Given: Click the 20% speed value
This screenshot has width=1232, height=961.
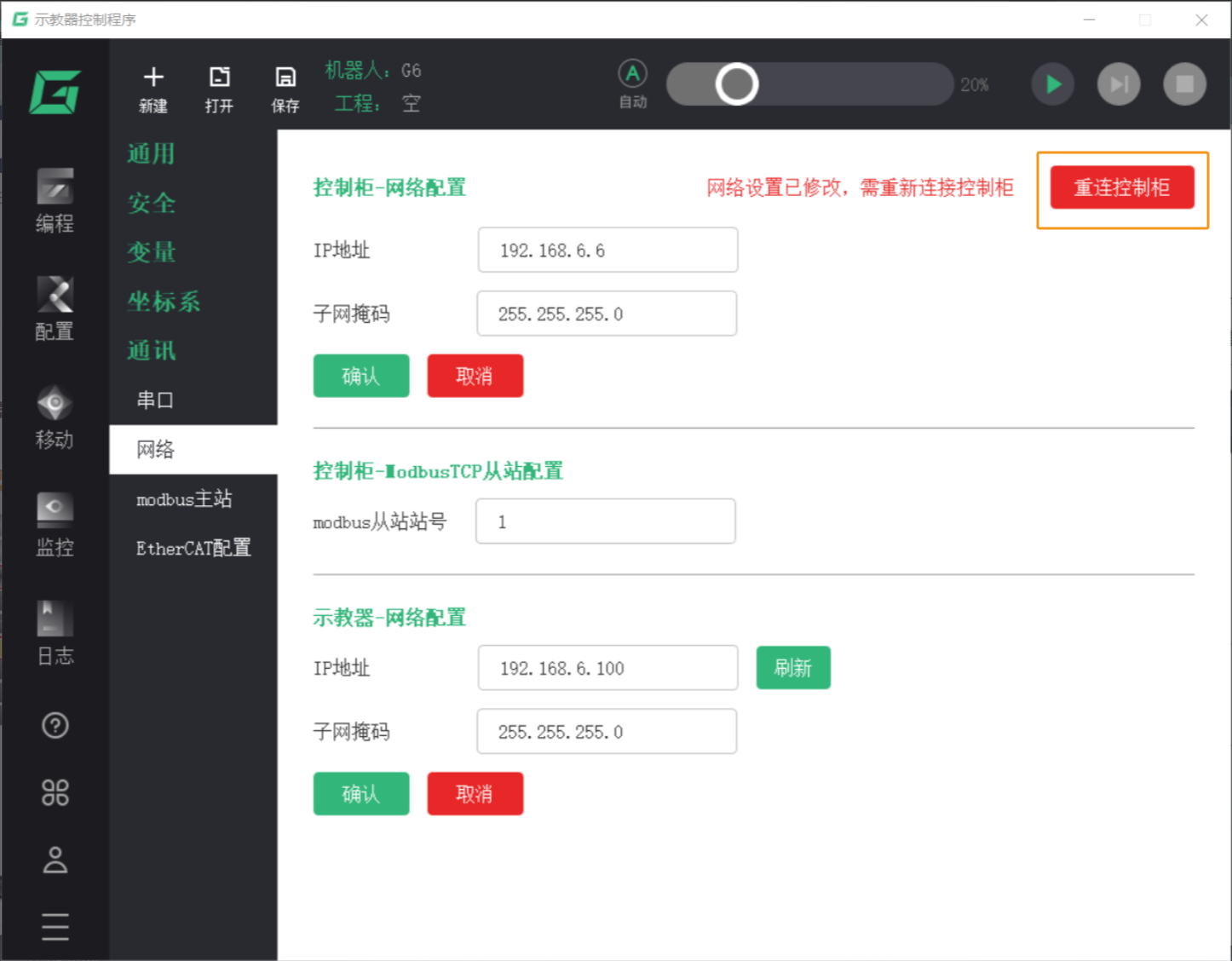Looking at the screenshot, I should [x=975, y=84].
